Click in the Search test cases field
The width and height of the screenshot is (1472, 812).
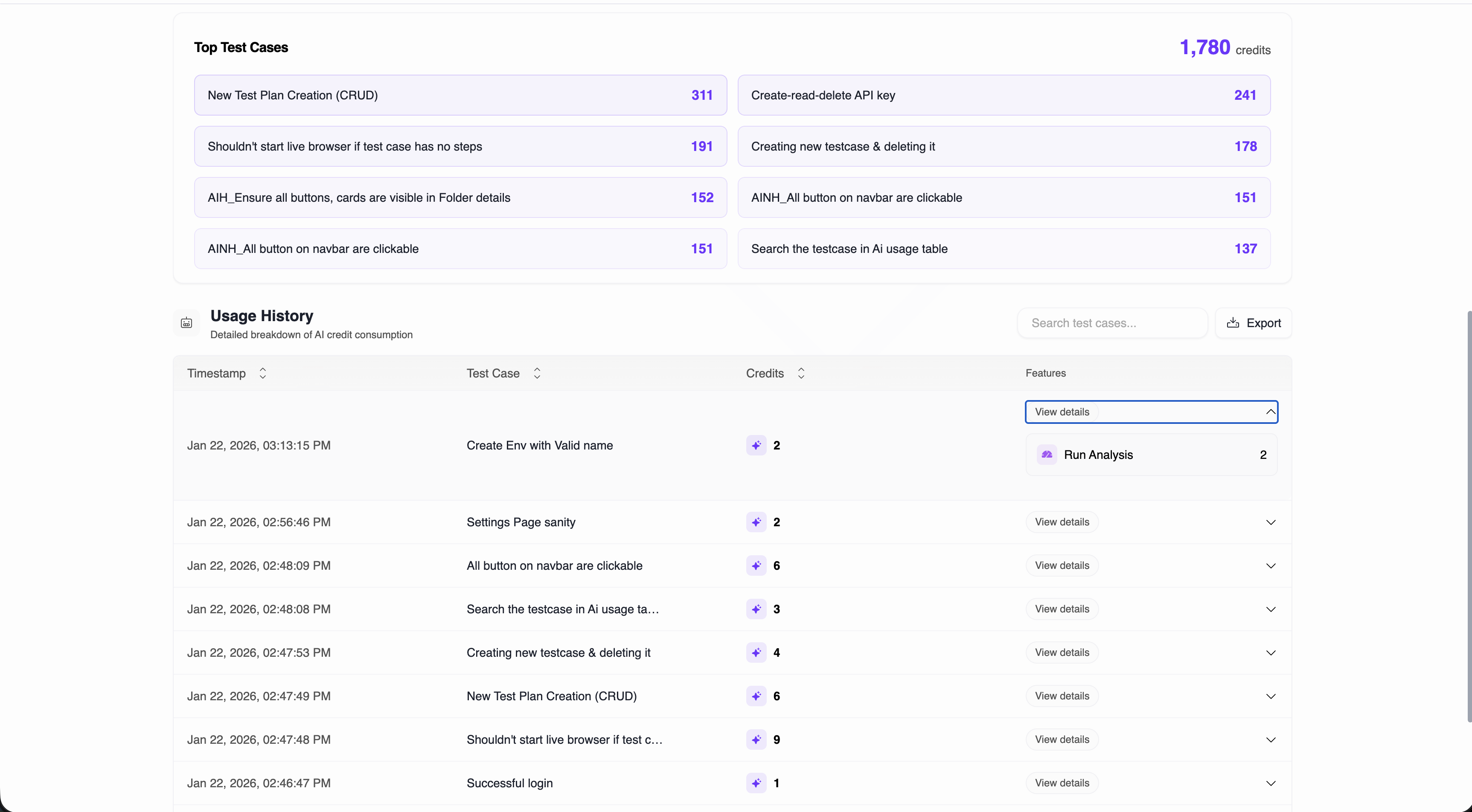pos(1111,323)
